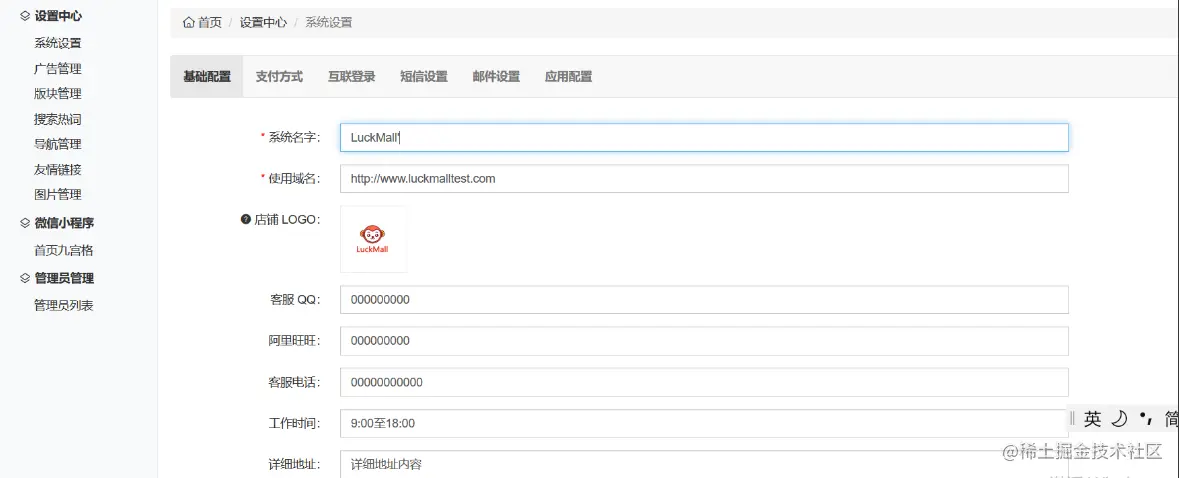
Task: Click the moon icon in IME bar
Action: pyautogui.click(x=1120, y=419)
